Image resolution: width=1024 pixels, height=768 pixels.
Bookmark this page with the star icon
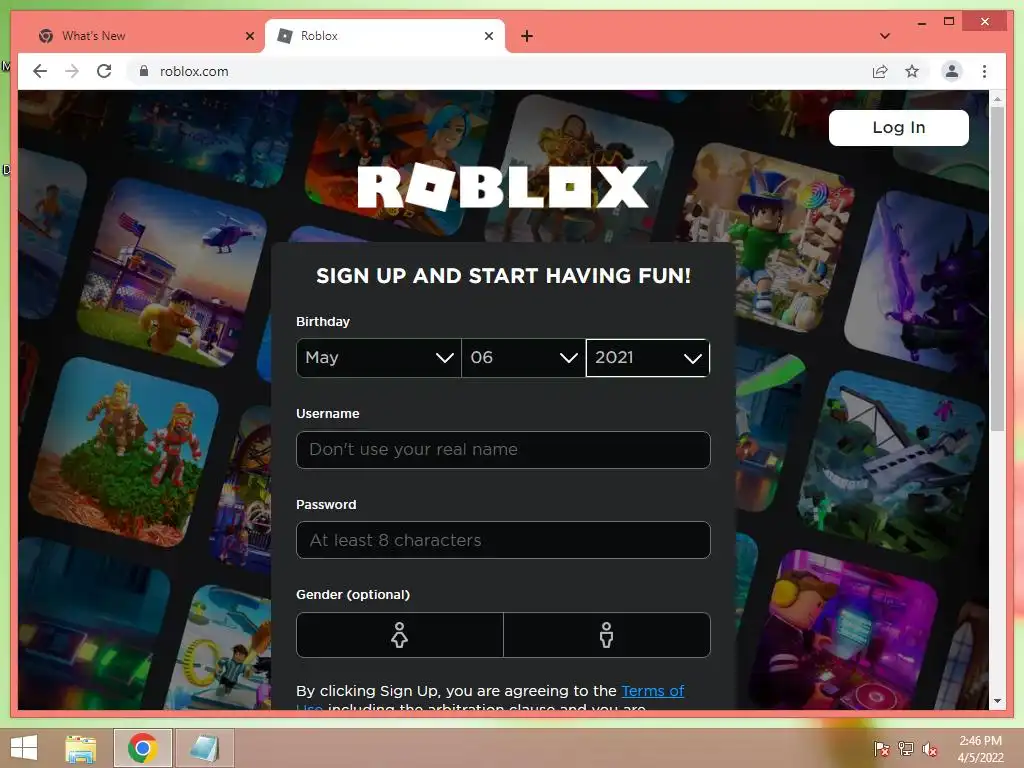coord(912,71)
